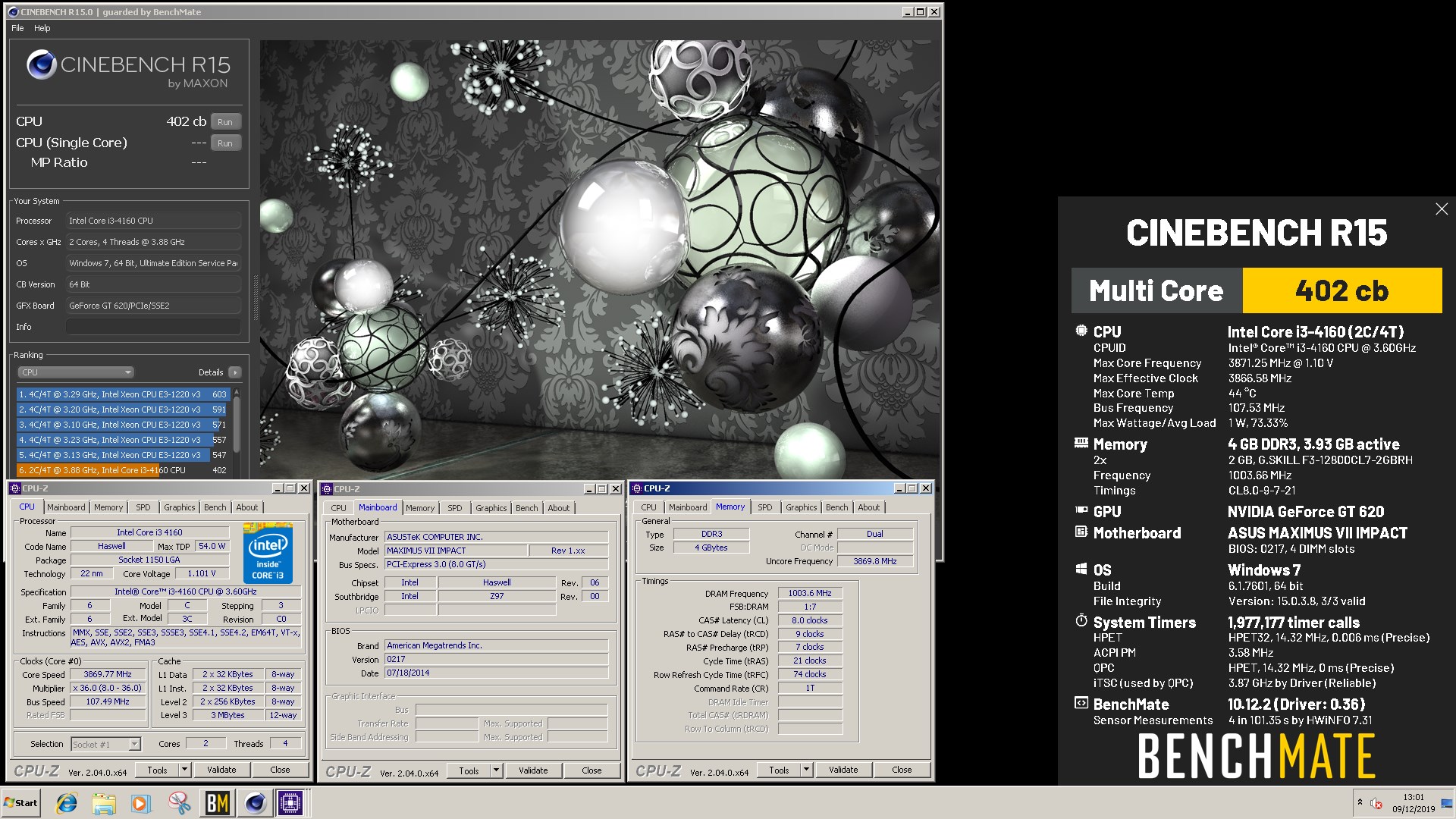This screenshot has width=1456, height=819.
Task: Click the title bar icon of the CPU-Z CPU window
Action: 15,488
